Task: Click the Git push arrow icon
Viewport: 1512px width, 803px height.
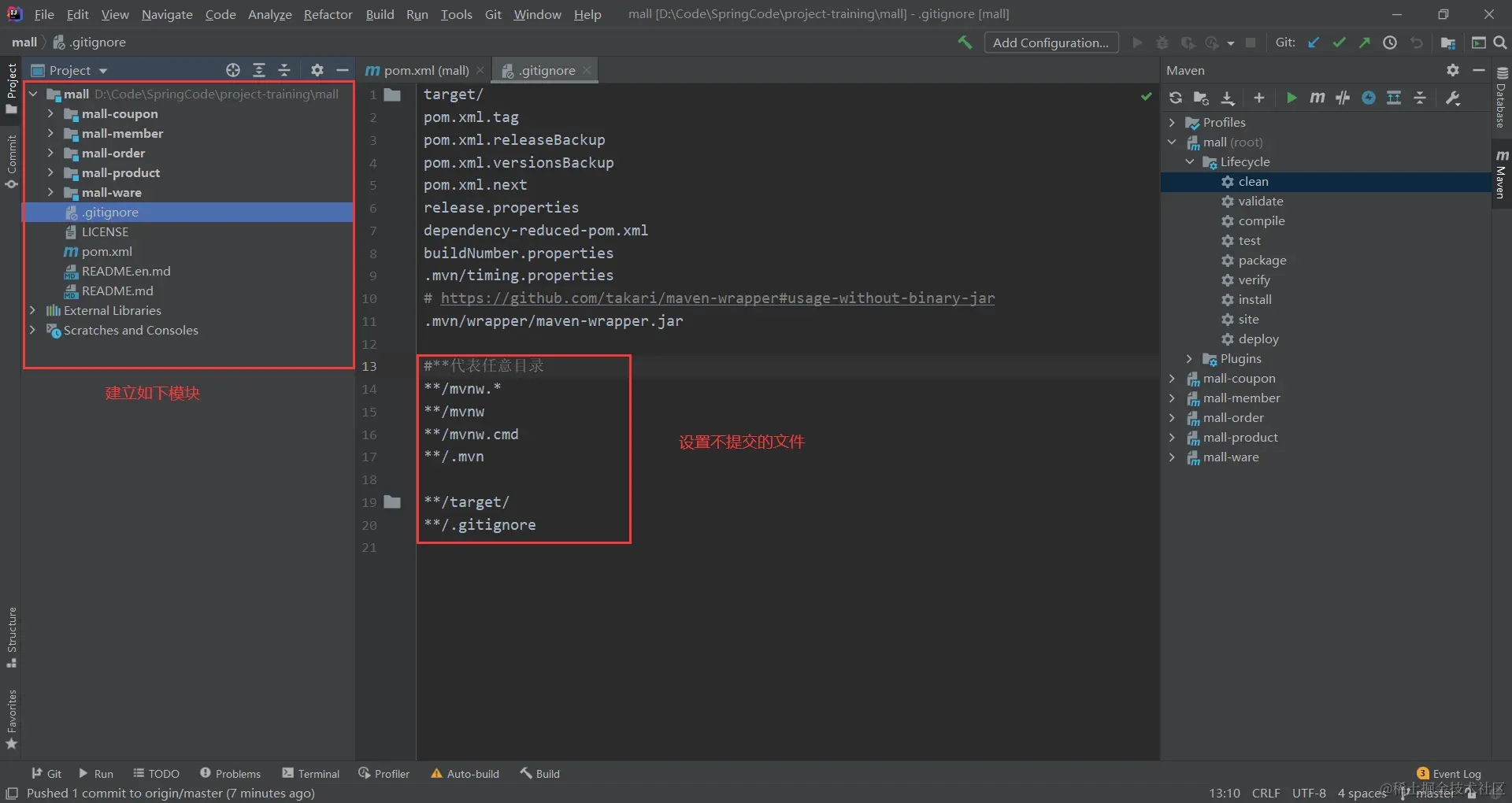Action: click(1364, 43)
